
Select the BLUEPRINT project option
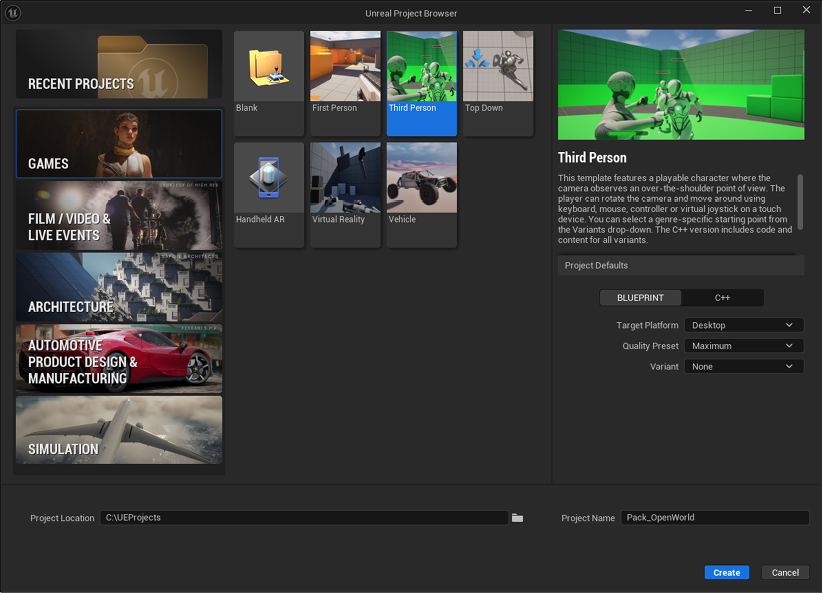(640, 297)
